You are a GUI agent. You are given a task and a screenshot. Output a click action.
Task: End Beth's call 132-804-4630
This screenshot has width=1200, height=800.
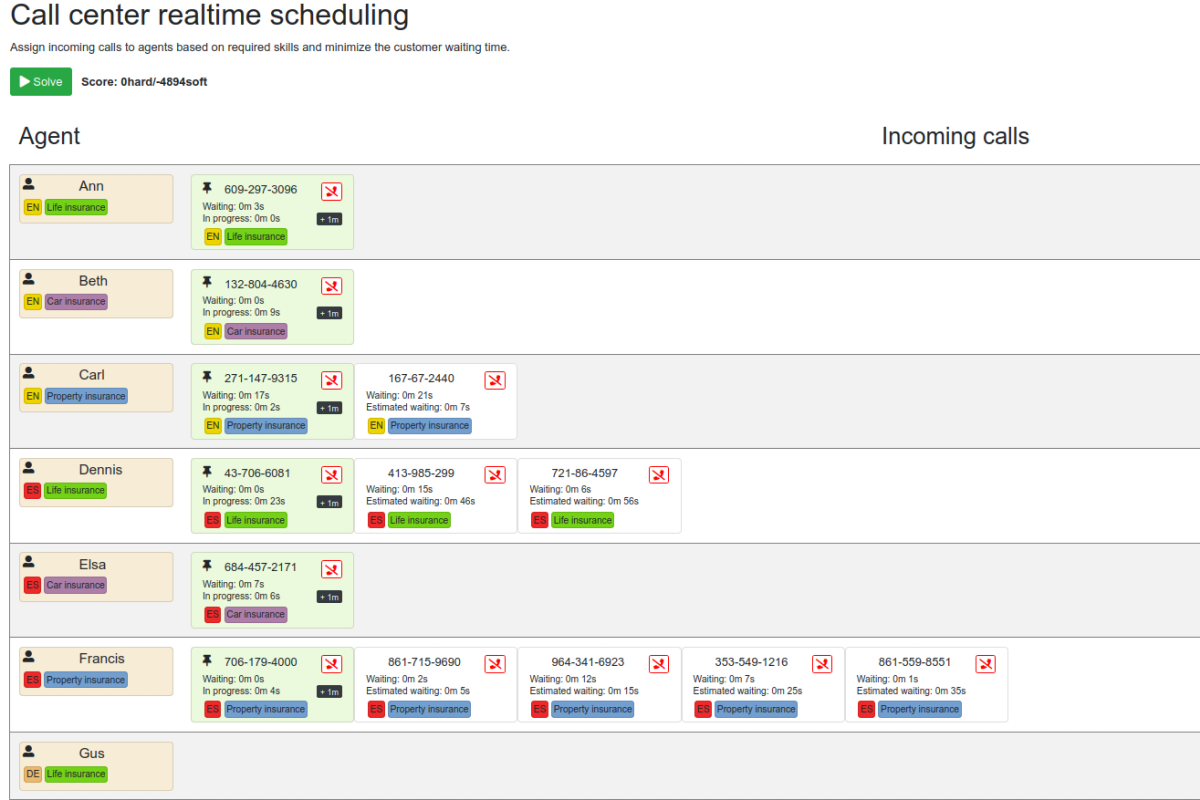coord(331,286)
